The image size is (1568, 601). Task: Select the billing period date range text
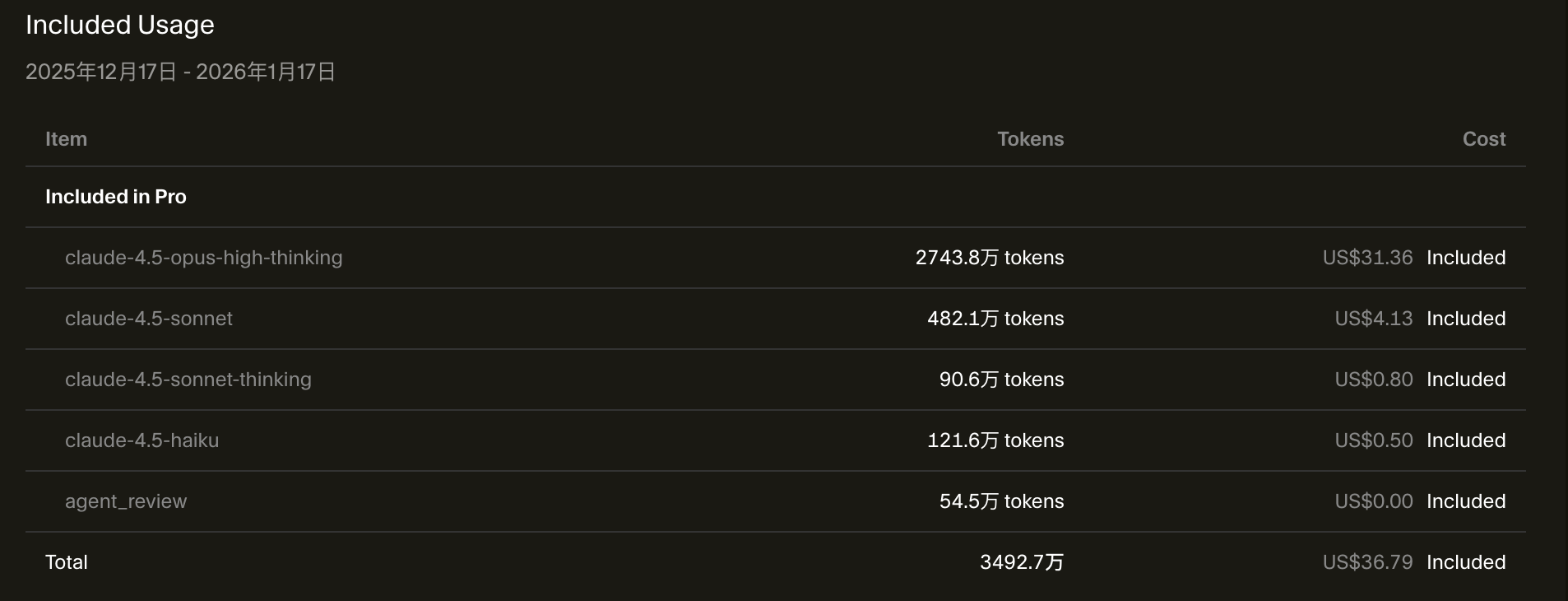click(180, 72)
